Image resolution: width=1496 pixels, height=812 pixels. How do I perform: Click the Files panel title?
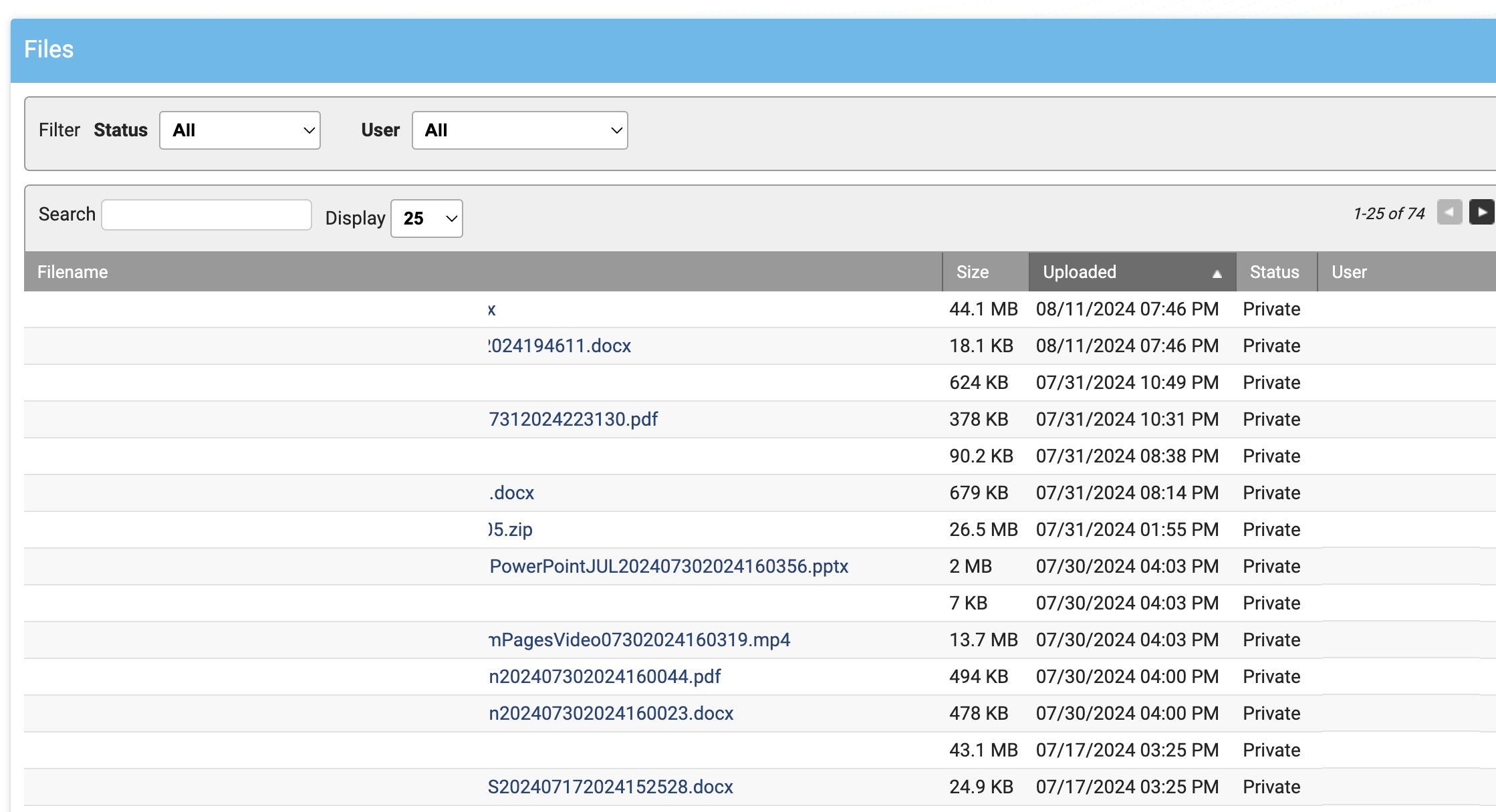coord(49,49)
